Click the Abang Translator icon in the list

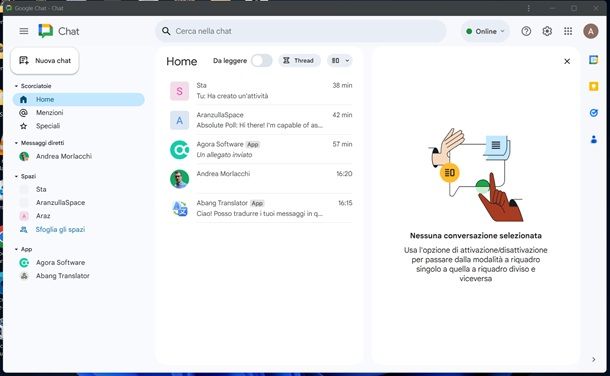[x=179, y=208]
